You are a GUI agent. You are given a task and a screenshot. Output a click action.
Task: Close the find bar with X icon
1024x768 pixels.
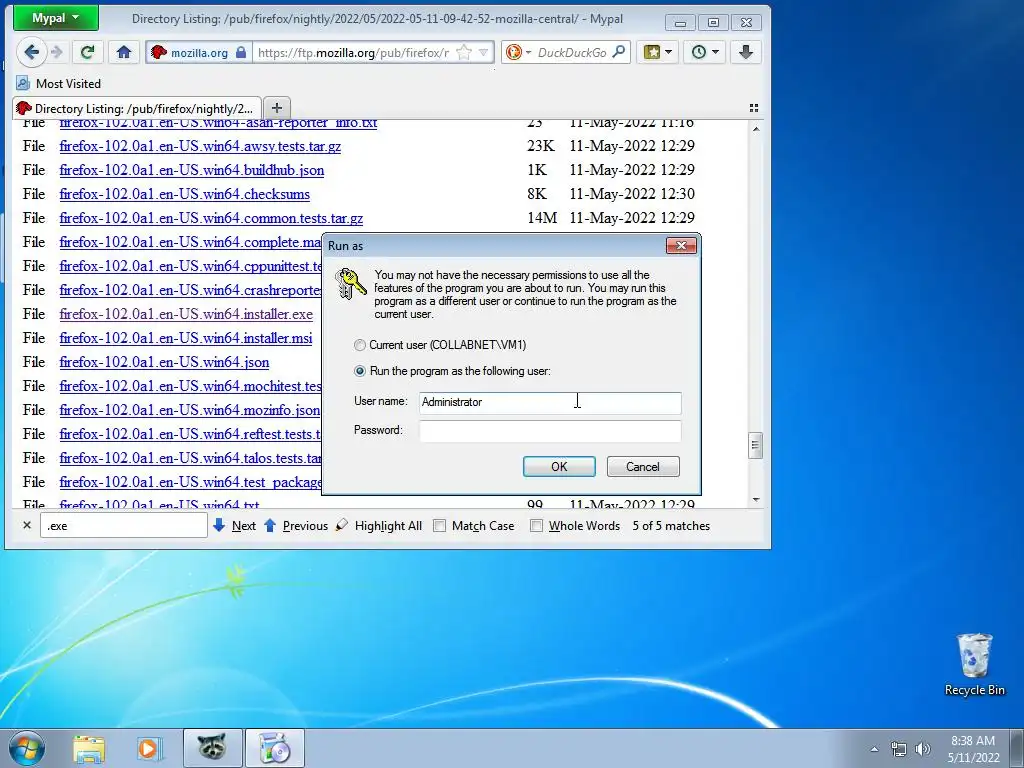pos(27,525)
